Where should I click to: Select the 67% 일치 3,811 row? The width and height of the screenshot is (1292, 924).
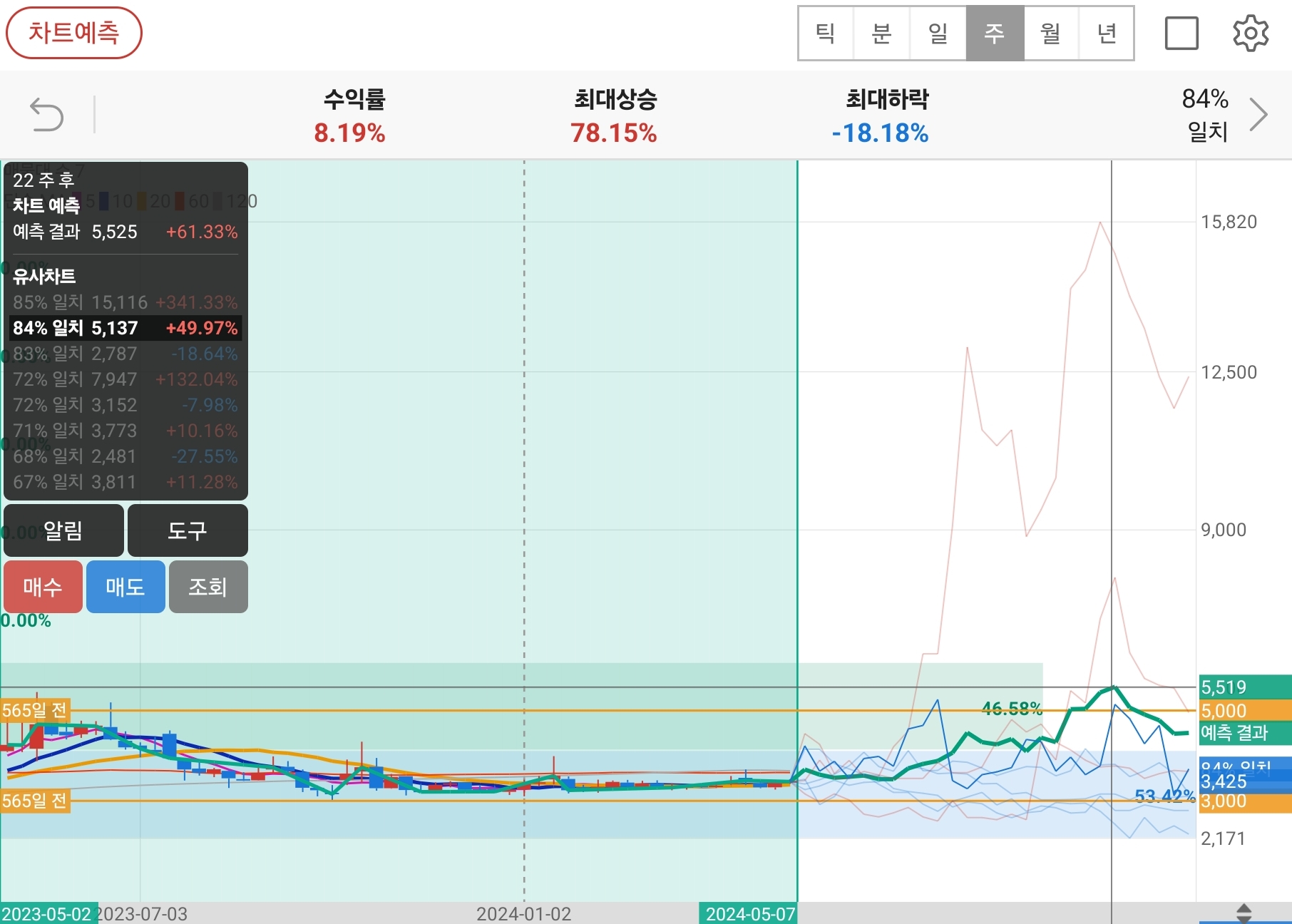125,482
